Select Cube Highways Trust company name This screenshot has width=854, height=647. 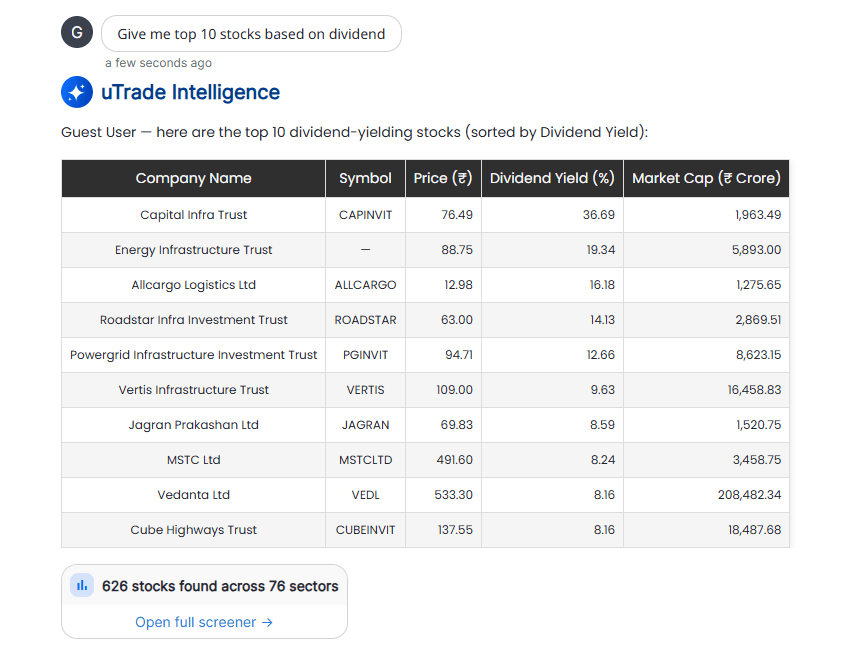pyautogui.click(x=193, y=530)
